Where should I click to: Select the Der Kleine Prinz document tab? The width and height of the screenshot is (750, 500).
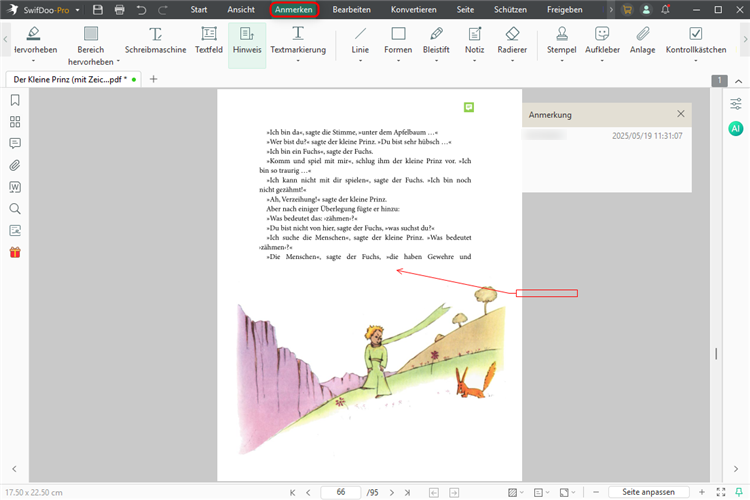click(x=73, y=79)
